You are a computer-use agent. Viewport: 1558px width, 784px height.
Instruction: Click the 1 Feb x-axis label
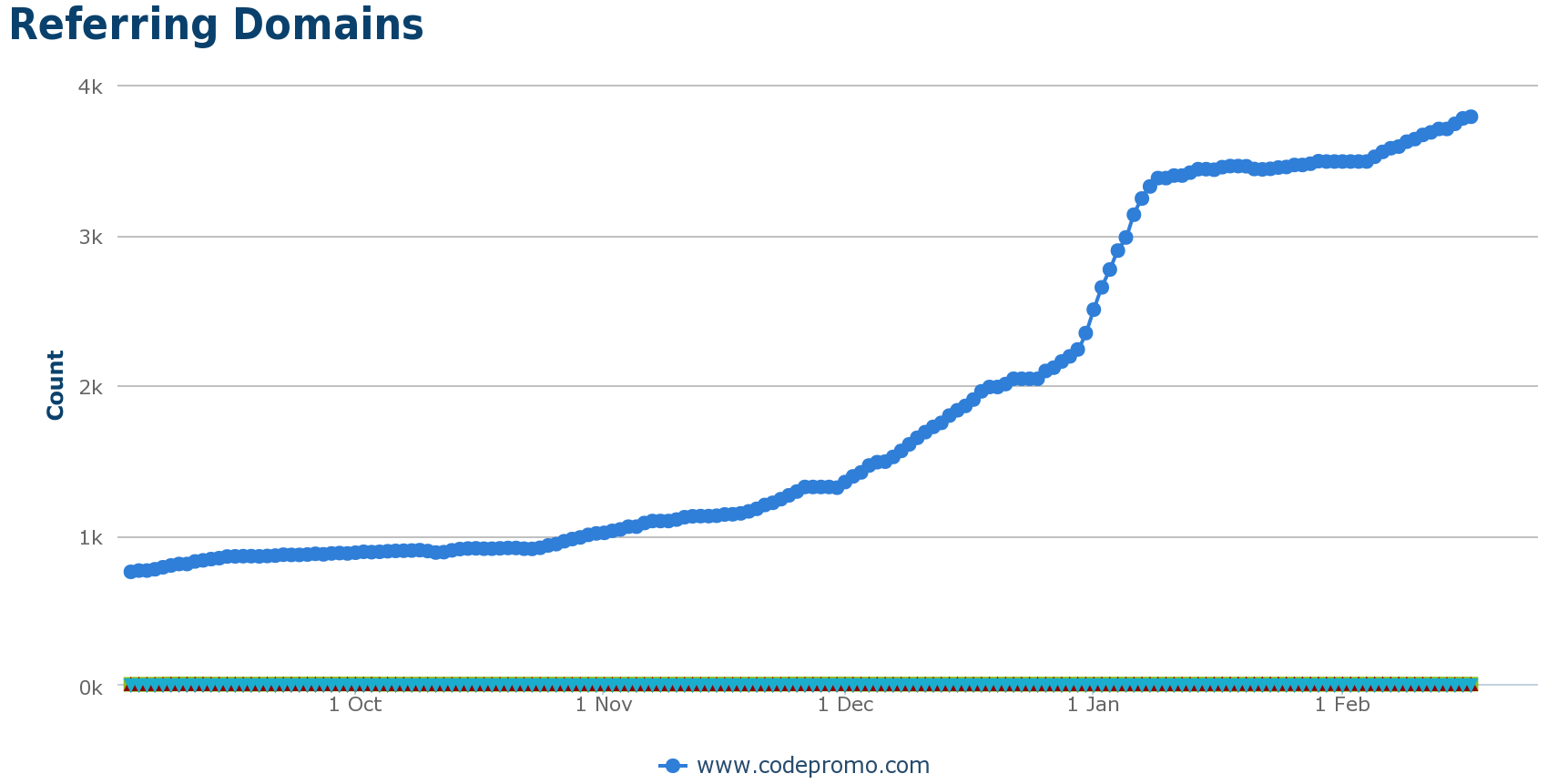(x=1342, y=704)
